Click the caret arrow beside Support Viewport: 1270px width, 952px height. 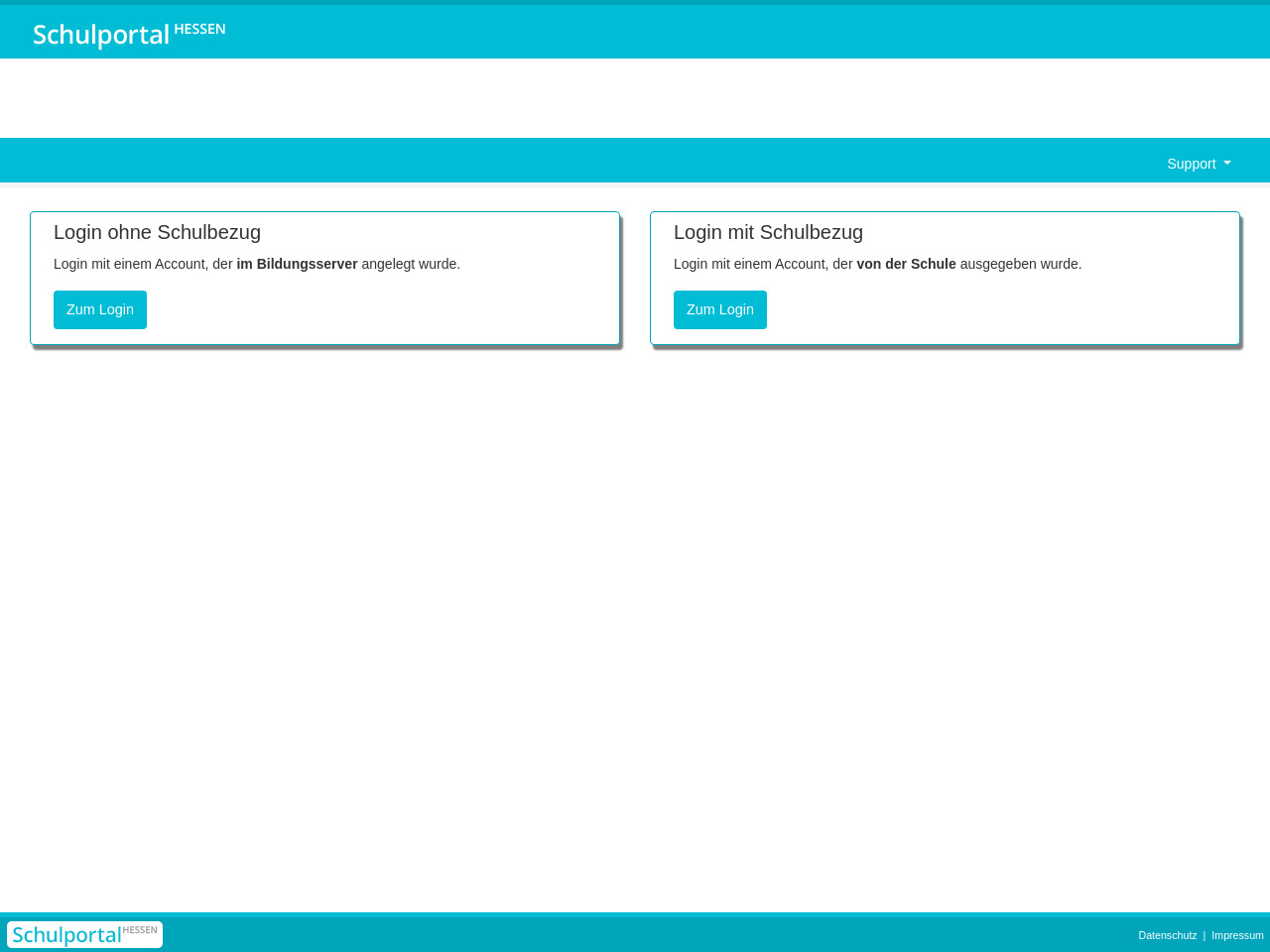[x=1227, y=164]
